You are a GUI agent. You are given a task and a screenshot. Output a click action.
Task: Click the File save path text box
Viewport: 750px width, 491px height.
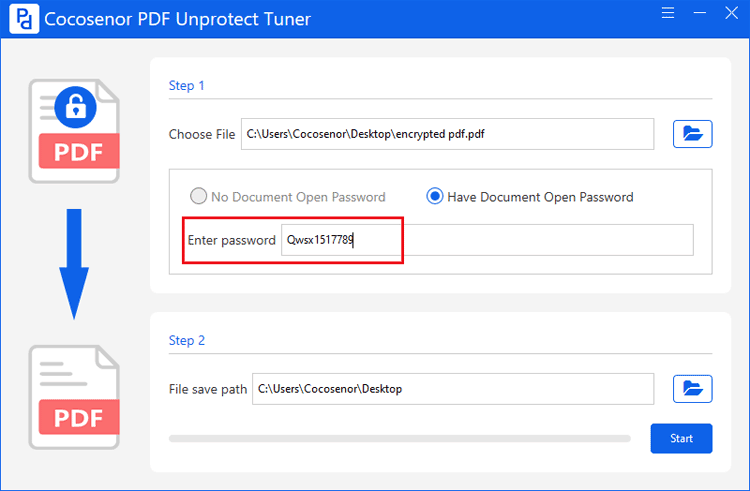(x=452, y=389)
